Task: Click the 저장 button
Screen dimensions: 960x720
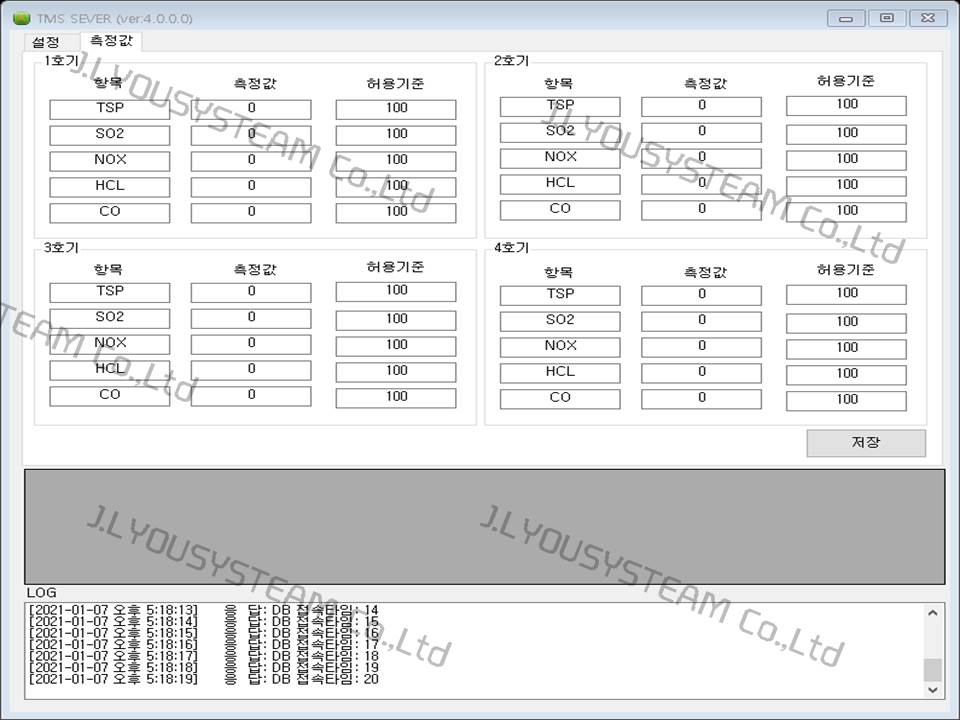Action: pos(866,443)
